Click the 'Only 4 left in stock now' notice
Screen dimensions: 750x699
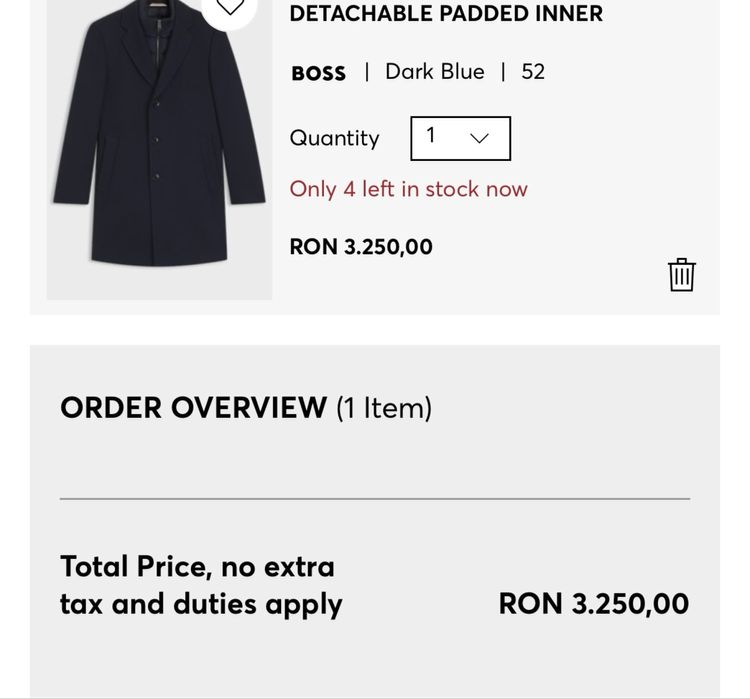(x=408, y=189)
